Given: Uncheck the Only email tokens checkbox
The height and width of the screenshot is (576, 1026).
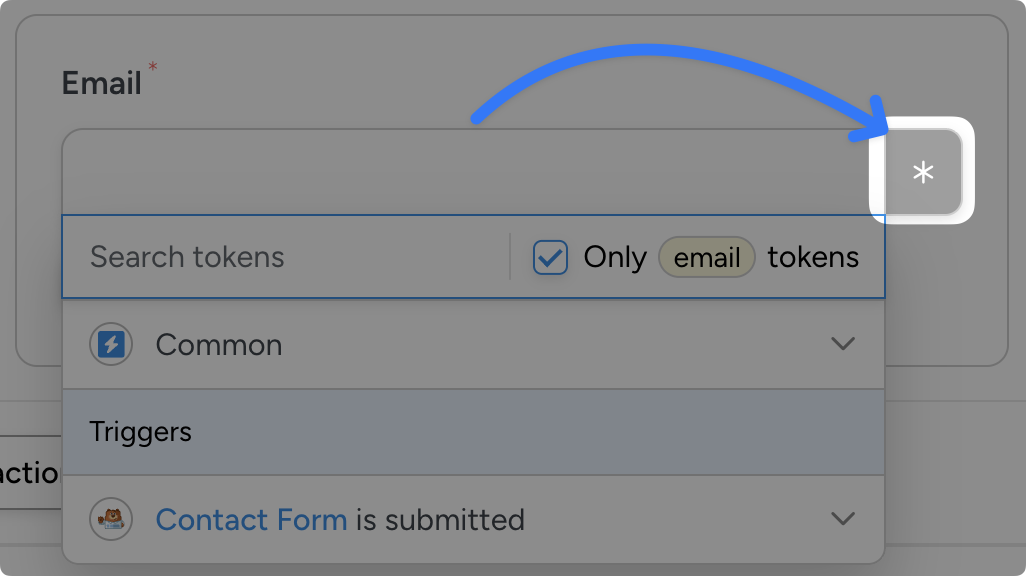Looking at the screenshot, I should 550,257.
